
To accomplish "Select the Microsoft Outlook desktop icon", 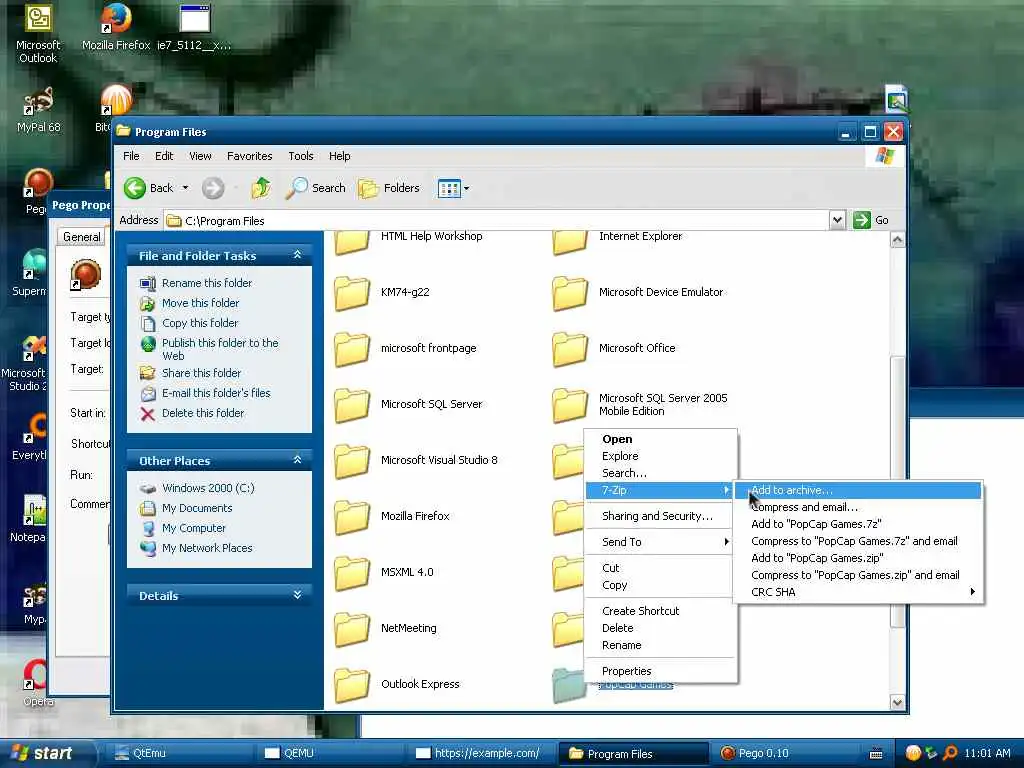I will tap(38, 34).
